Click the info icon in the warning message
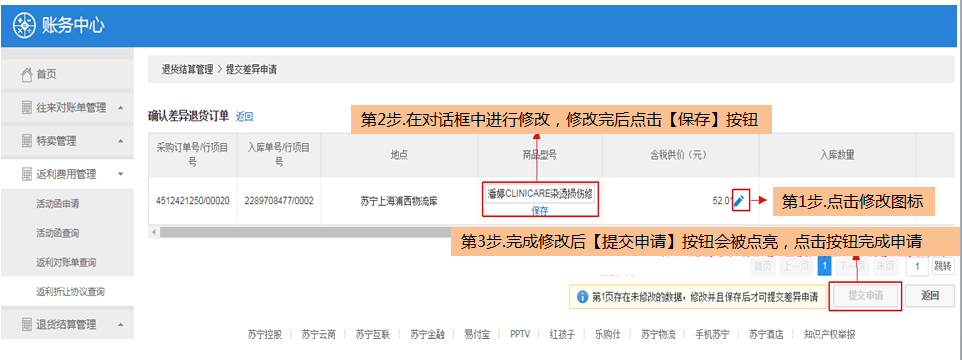Screen dimensions: 962x360 point(582,297)
